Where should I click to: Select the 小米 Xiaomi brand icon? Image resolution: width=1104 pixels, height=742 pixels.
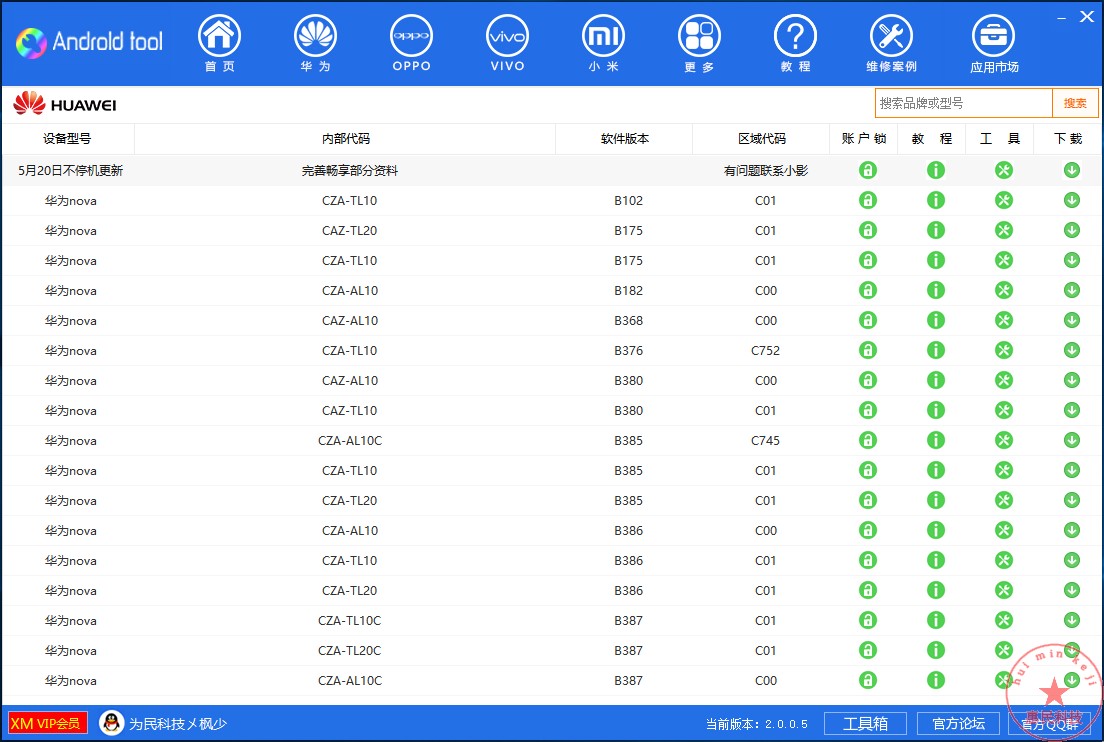click(x=603, y=42)
